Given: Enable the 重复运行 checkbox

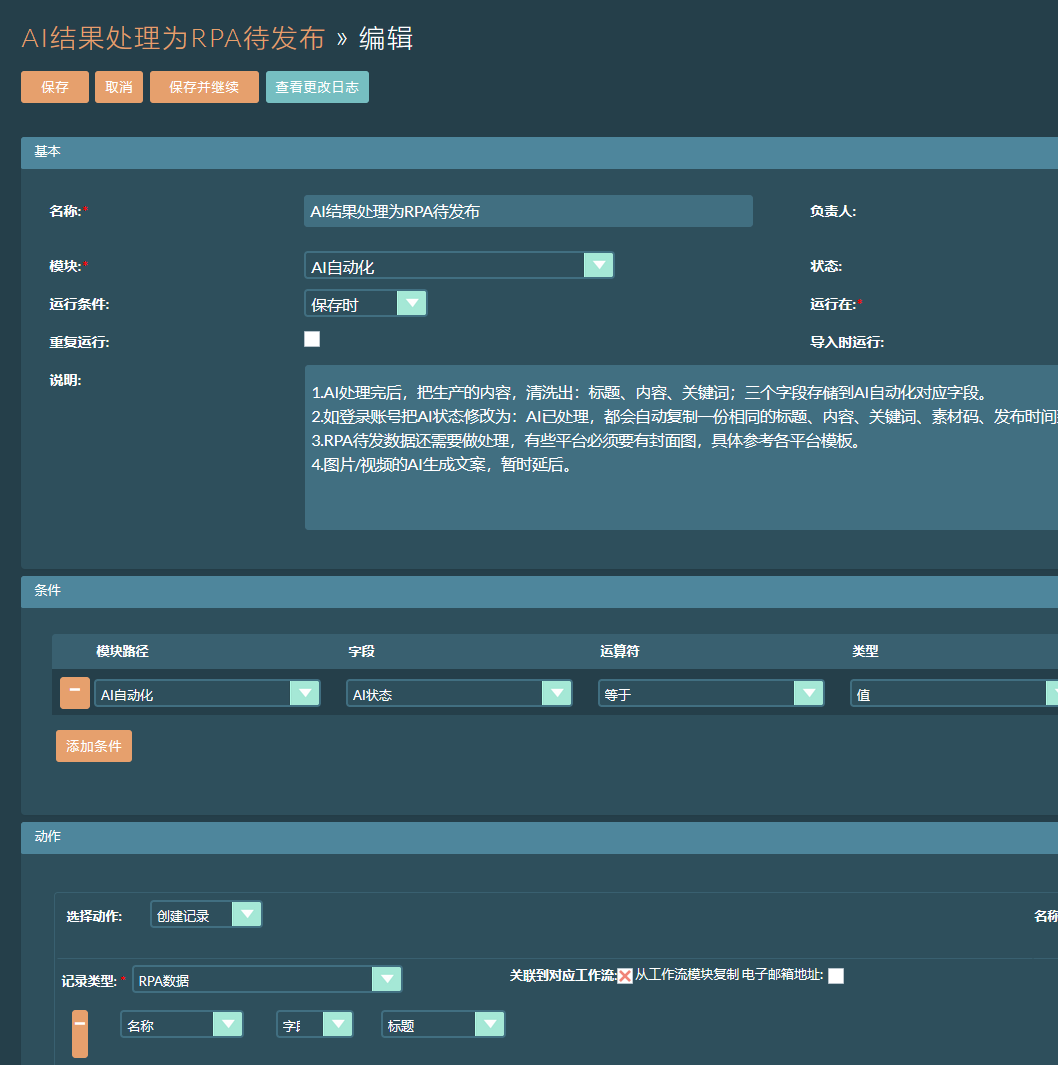Looking at the screenshot, I should point(312,339).
